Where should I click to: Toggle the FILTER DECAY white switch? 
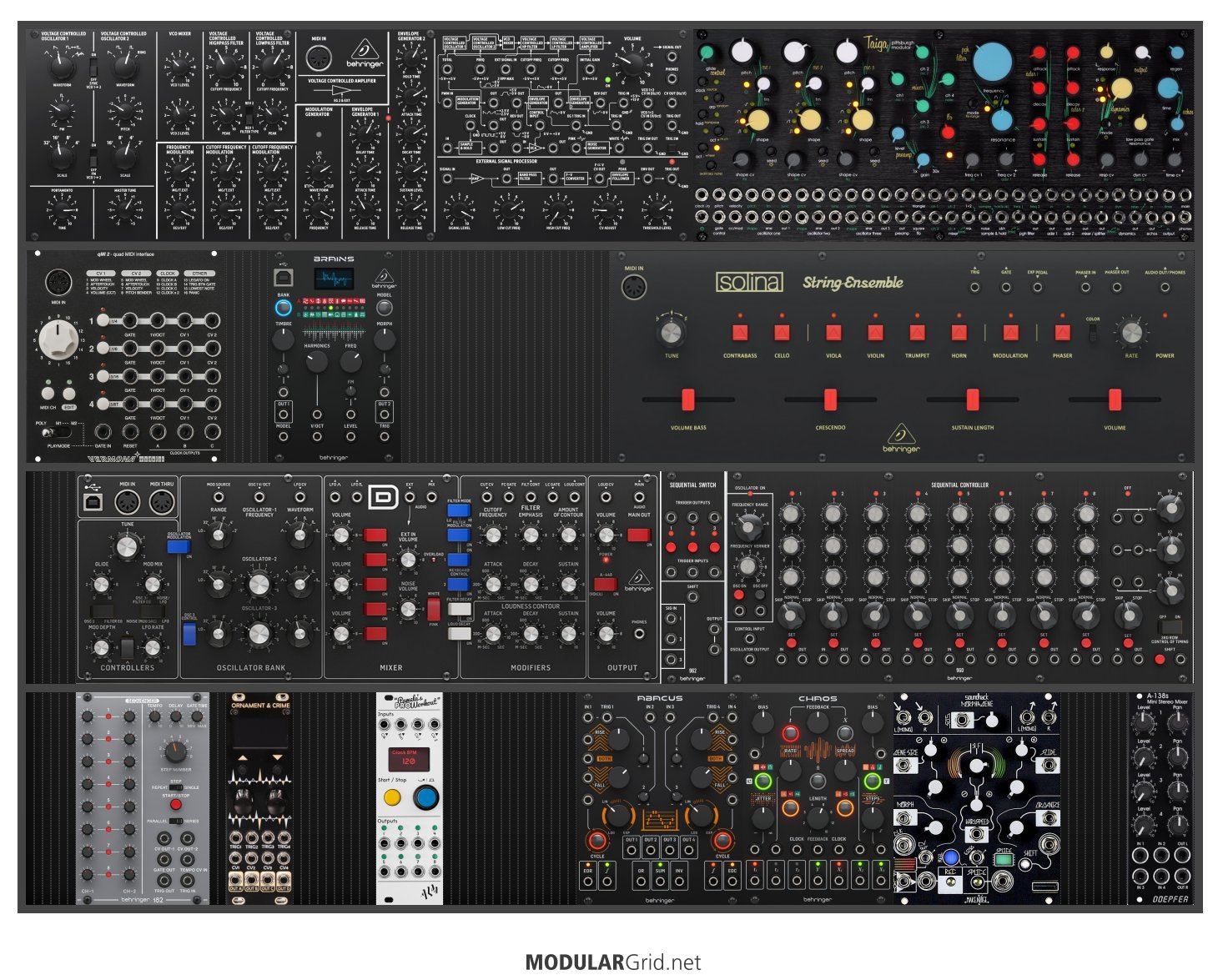pyautogui.click(x=459, y=610)
